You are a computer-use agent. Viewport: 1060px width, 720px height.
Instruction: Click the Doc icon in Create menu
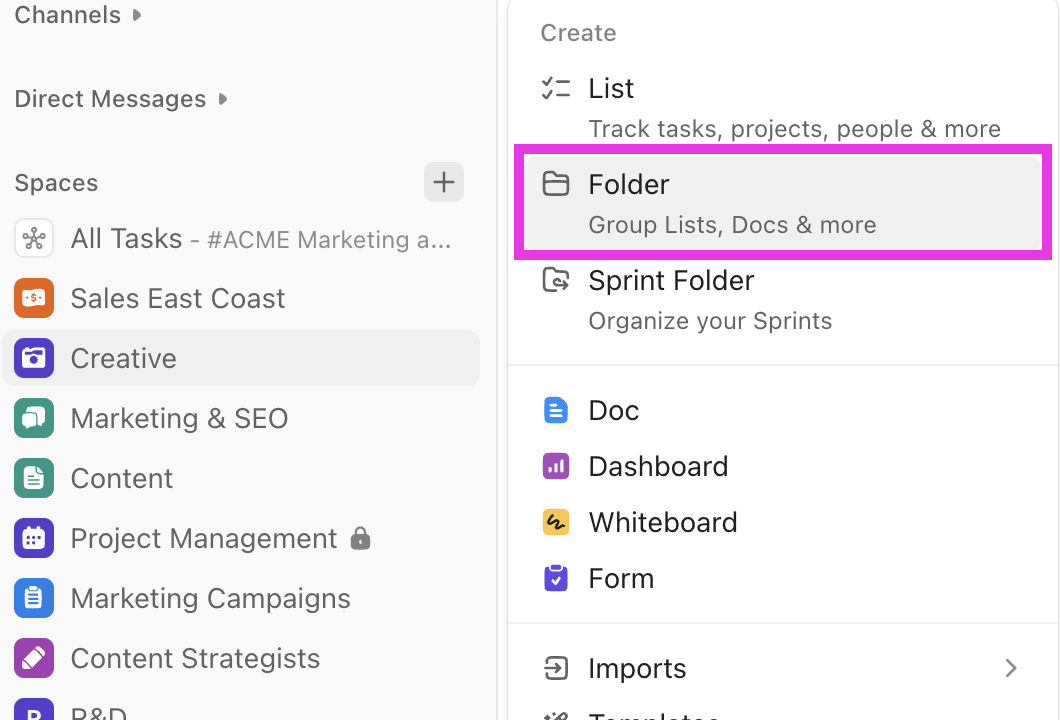(x=556, y=410)
